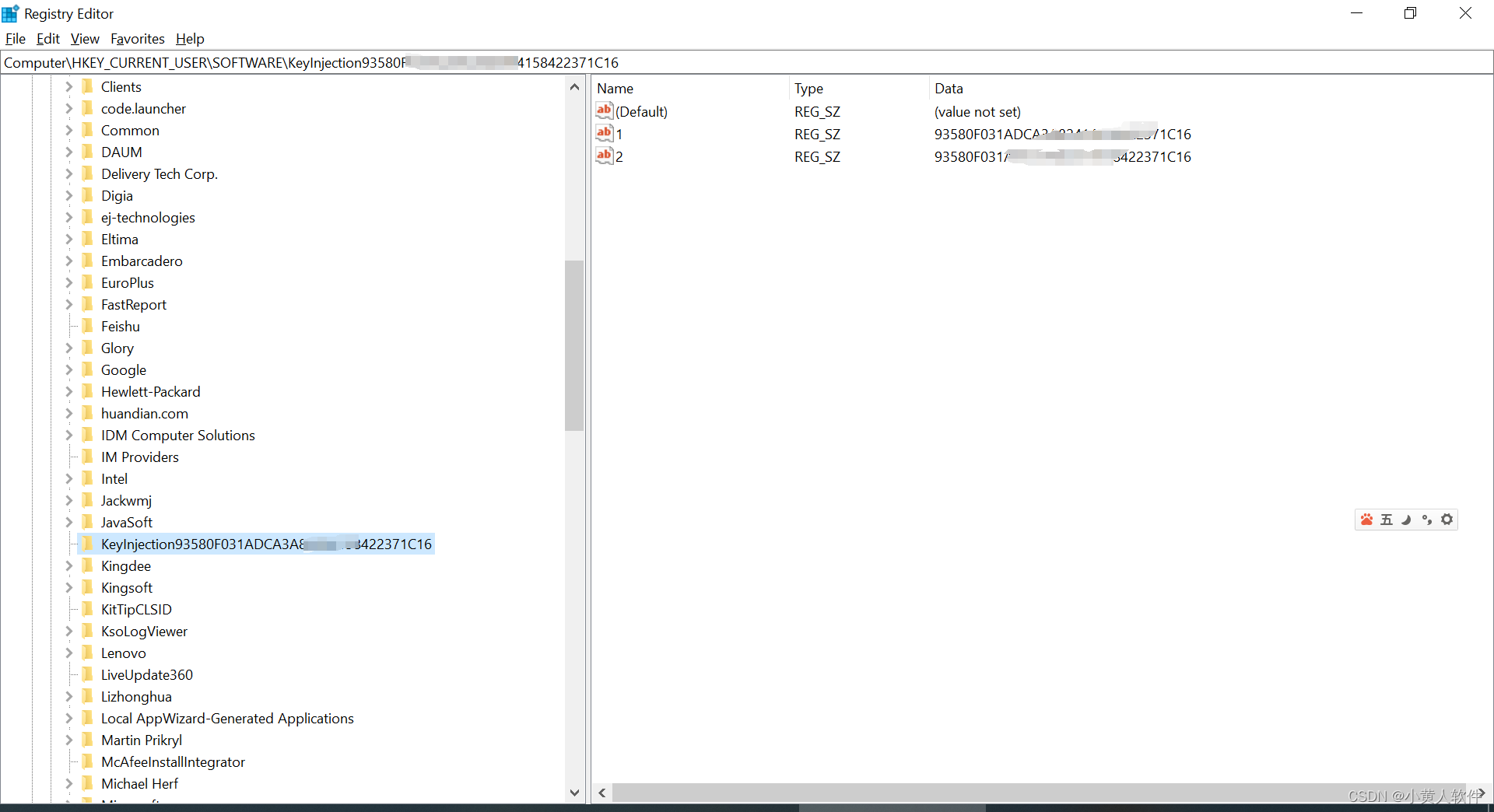Open the View menu

point(85,39)
